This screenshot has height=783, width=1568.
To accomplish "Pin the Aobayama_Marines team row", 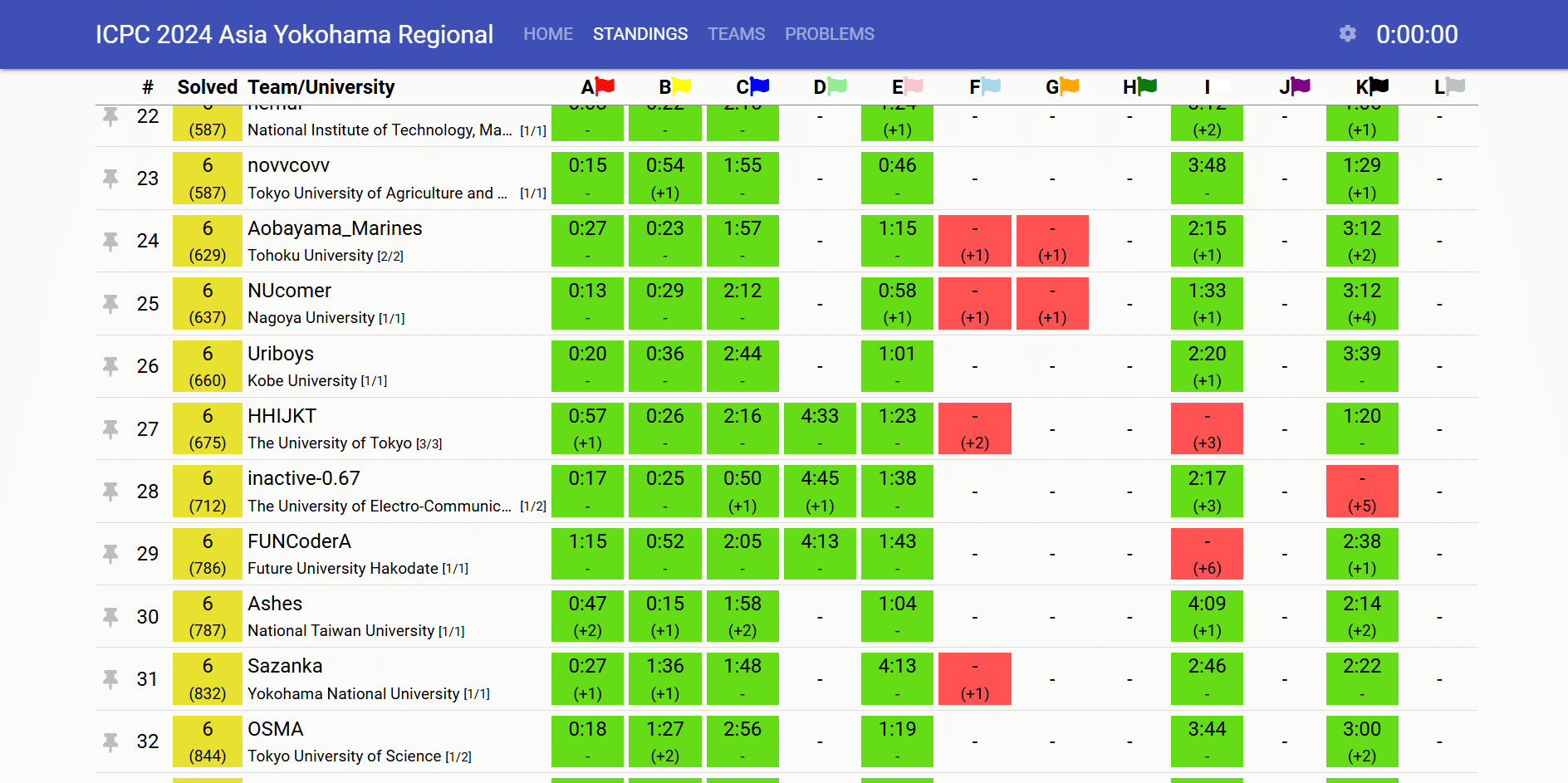I will (110, 241).
